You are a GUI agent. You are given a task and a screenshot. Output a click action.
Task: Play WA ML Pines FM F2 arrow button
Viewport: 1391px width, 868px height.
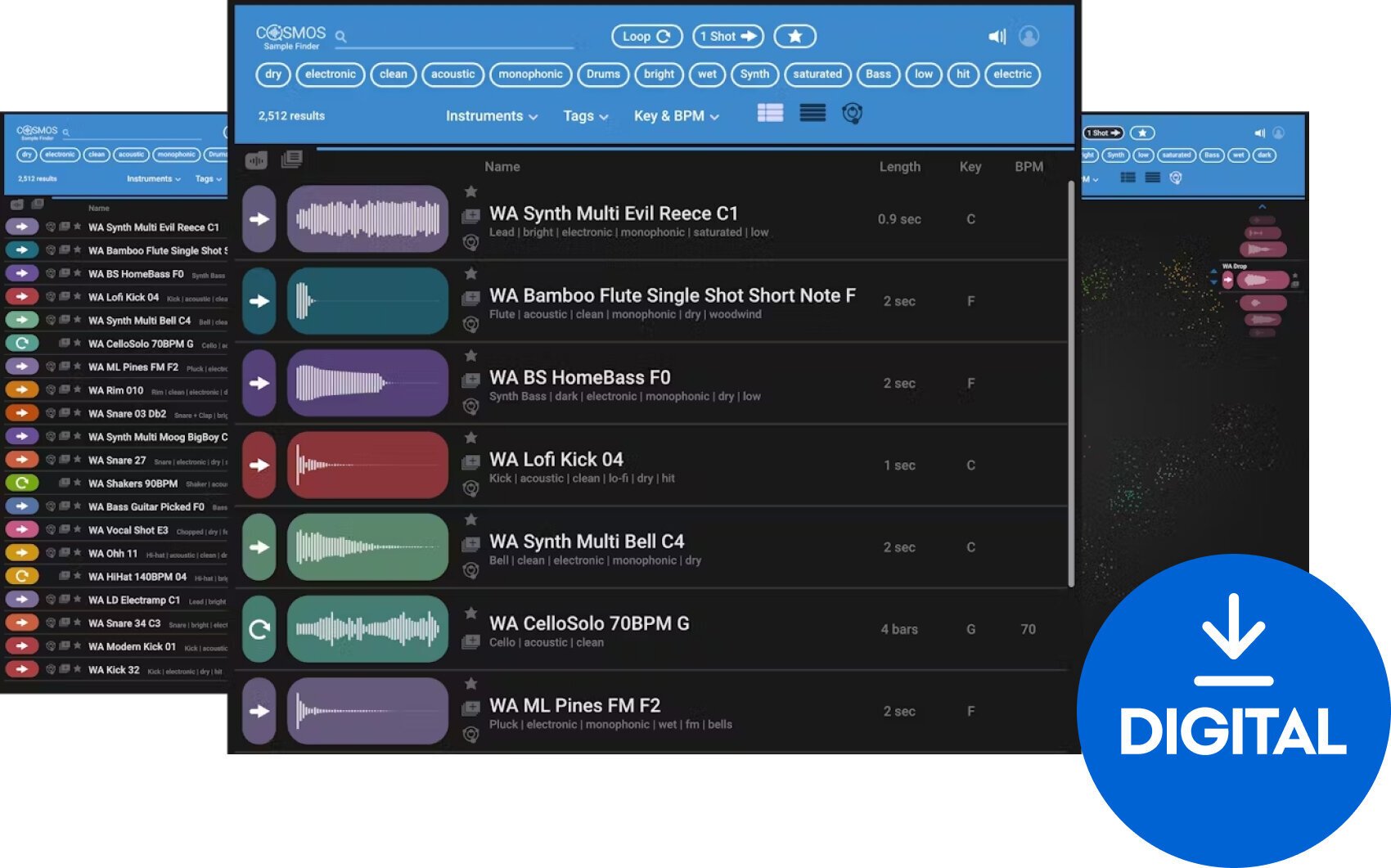(259, 711)
